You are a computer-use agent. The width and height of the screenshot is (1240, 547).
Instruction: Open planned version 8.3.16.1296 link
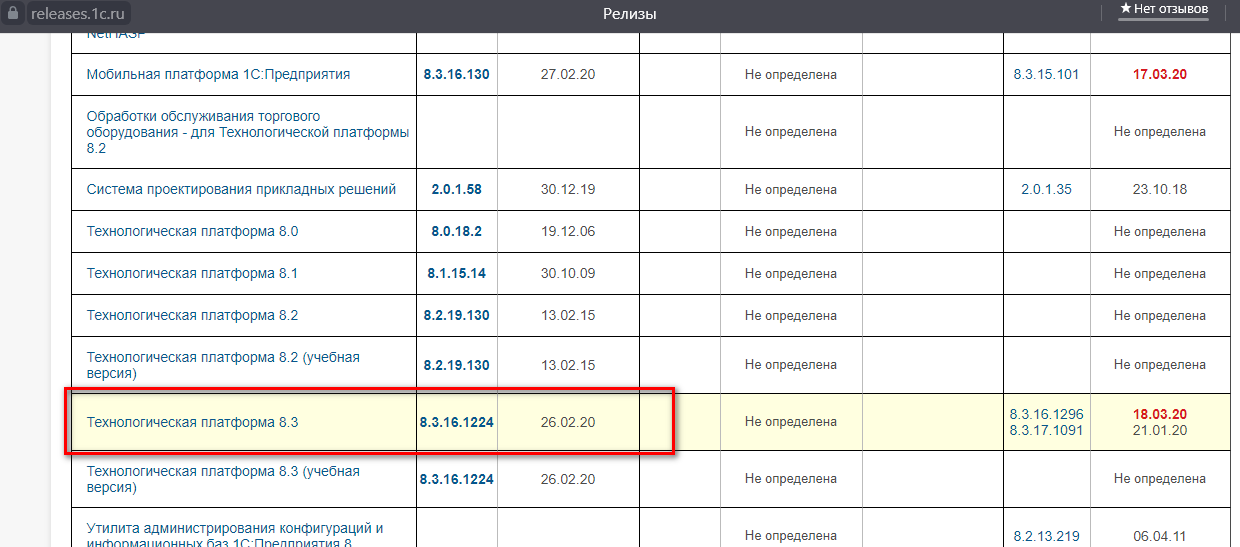click(x=1046, y=414)
